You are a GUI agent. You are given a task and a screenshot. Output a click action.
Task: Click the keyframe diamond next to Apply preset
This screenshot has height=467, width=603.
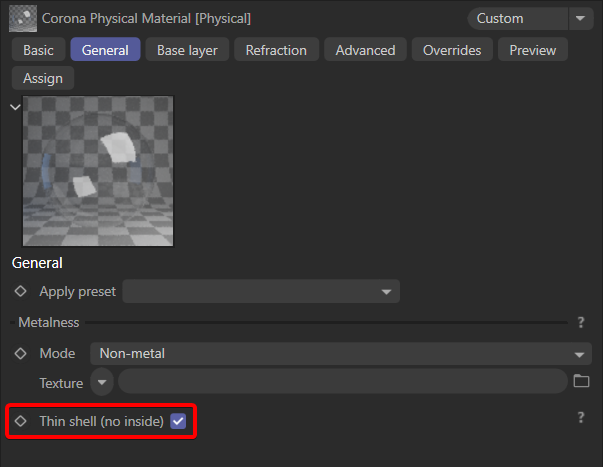click(x=20, y=291)
